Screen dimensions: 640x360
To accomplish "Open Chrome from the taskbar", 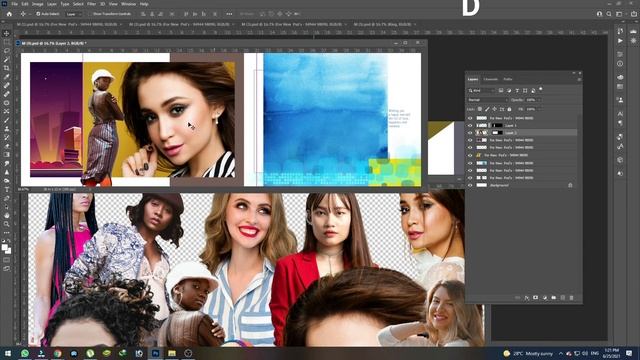I will pos(58,353).
